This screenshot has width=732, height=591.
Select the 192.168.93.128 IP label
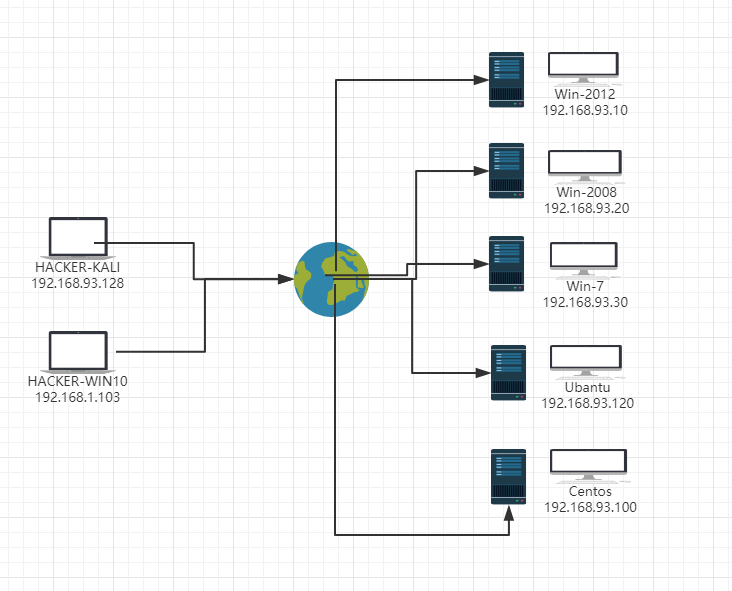77,283
